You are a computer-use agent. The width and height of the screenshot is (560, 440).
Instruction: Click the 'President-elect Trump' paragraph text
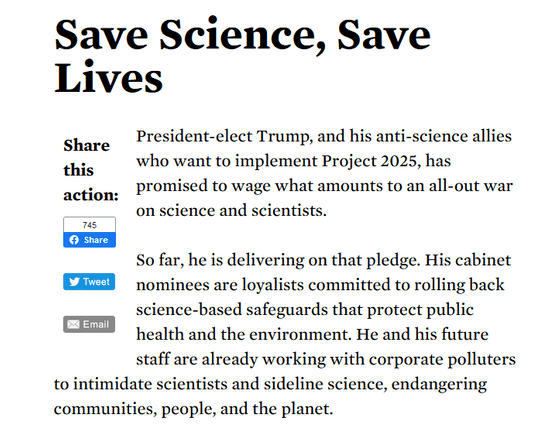click(324, 173)
